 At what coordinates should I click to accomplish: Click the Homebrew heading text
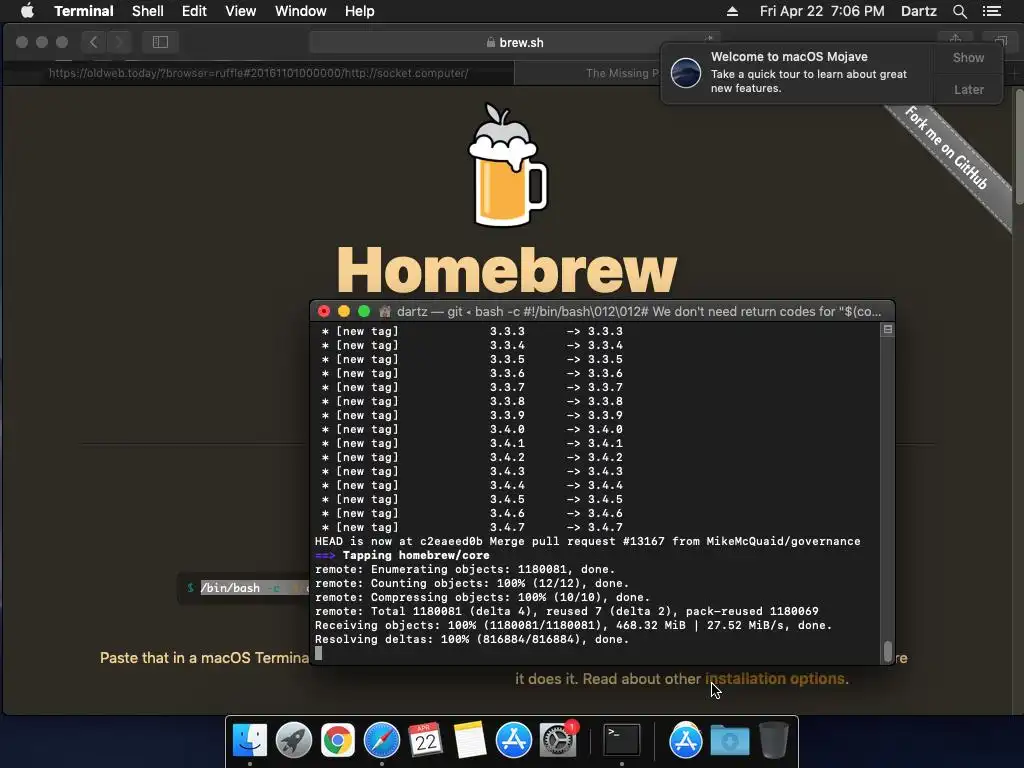point(507,270)
